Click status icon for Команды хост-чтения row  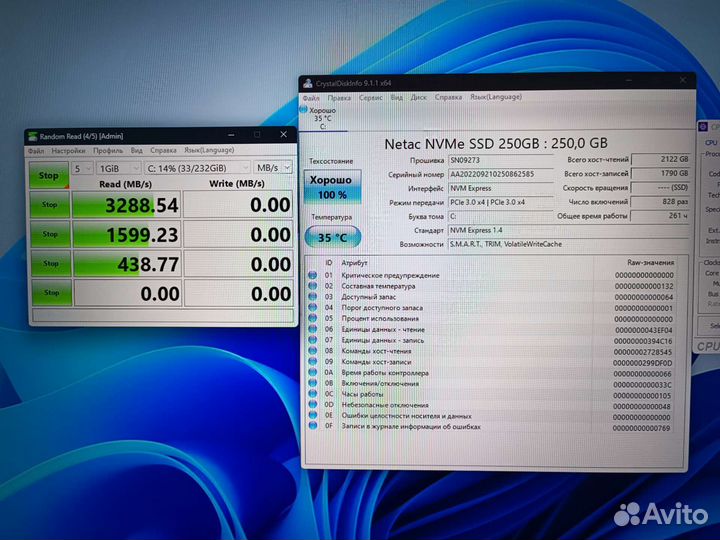tap(313, 350)
